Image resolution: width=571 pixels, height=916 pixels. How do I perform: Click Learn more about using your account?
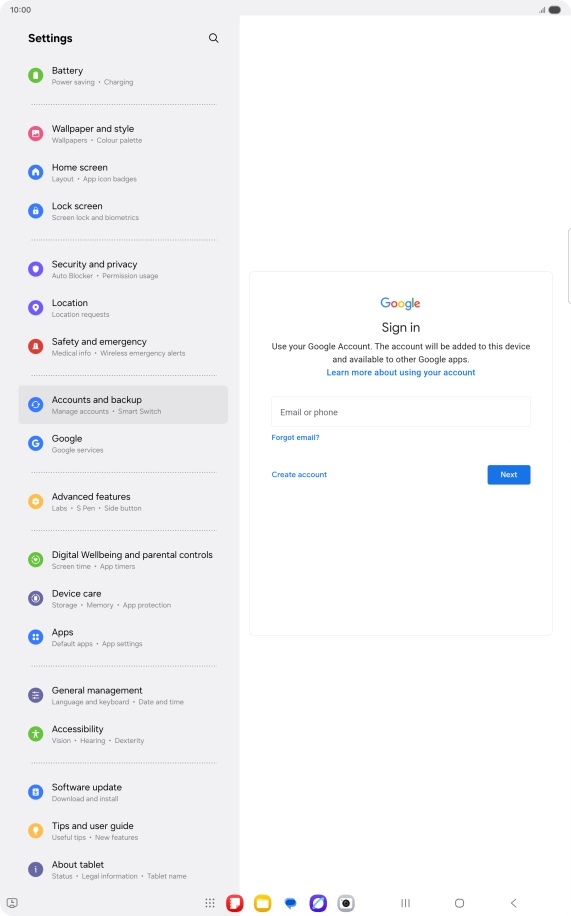(401, 372)
